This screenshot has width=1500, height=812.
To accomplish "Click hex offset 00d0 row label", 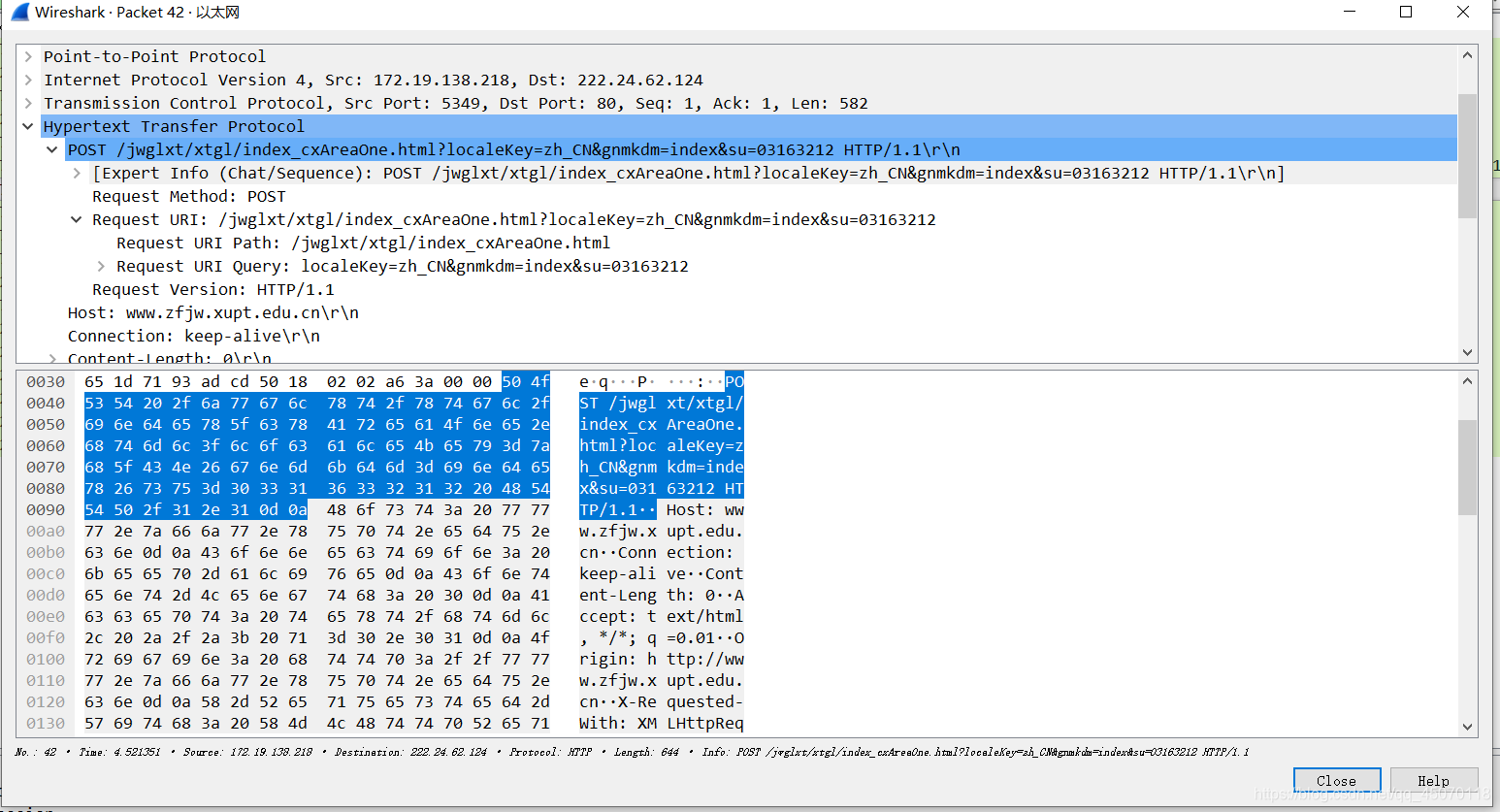I will 46,596.
